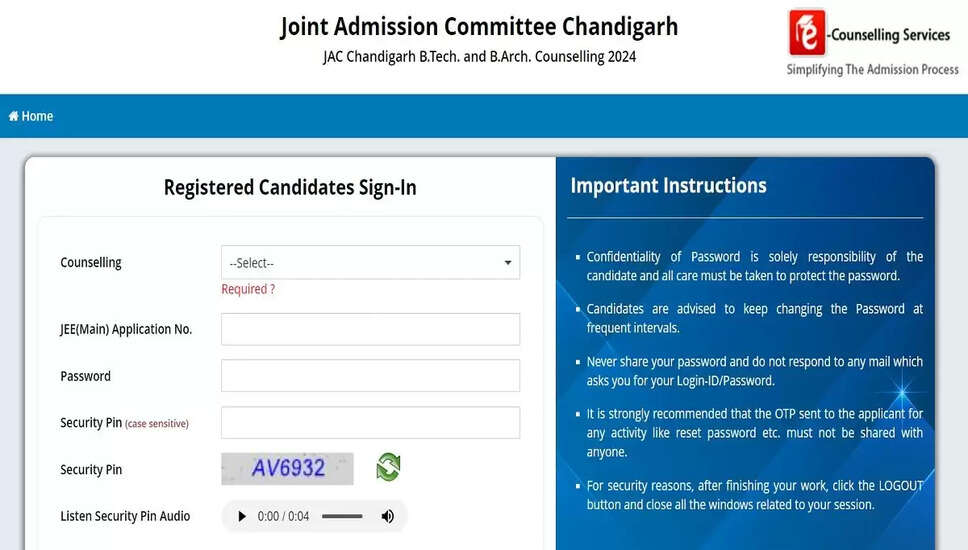
Task: Open the Home menu link text
Action: coord(37,116)
